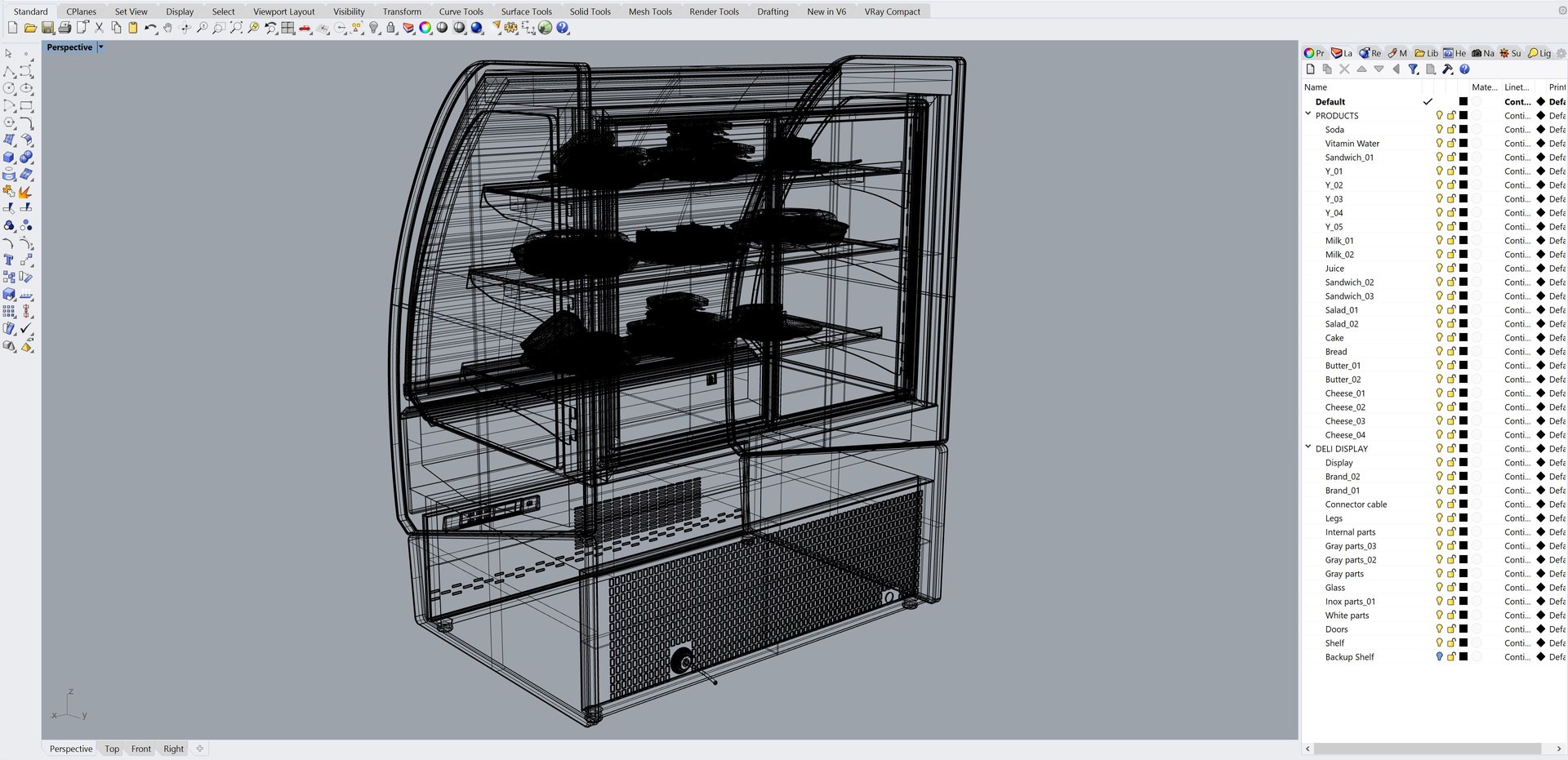Toggle visibility bulb for Glass layer
1568x760 pixels.
[x=1439, y=587]
